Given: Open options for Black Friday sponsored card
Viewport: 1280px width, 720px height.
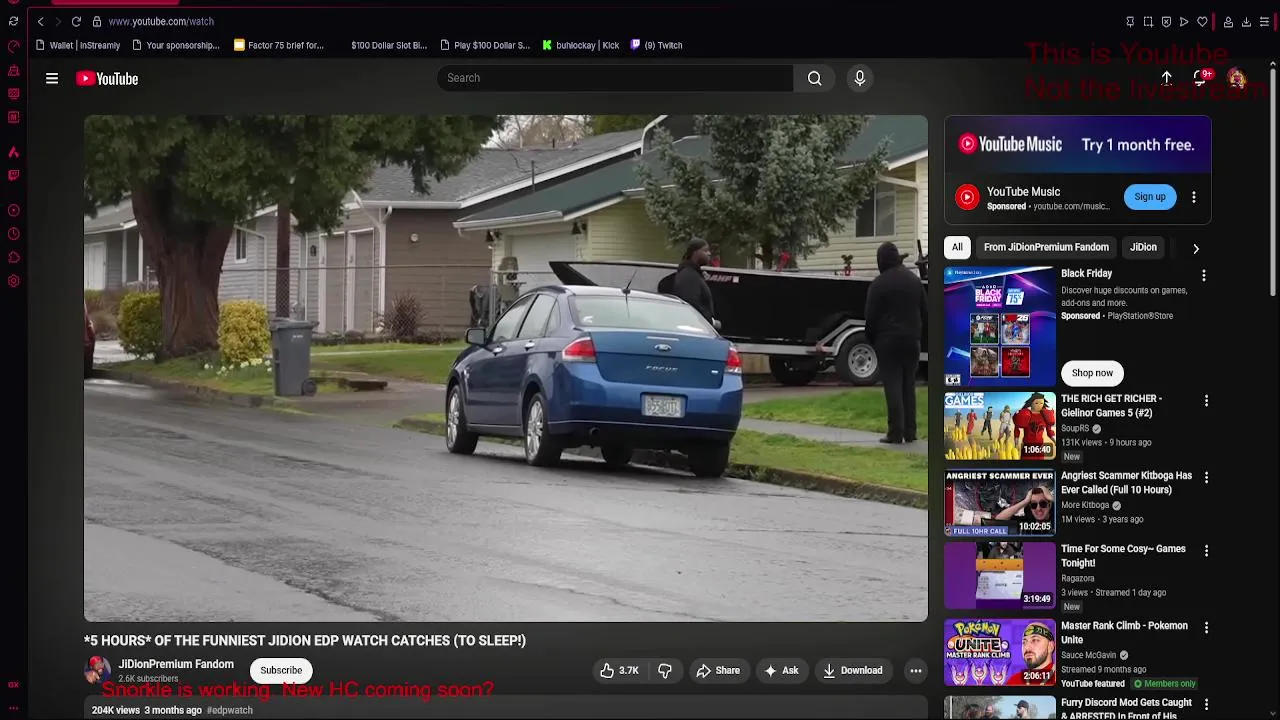Looking at the screenshot, I should pos(1204,275).
